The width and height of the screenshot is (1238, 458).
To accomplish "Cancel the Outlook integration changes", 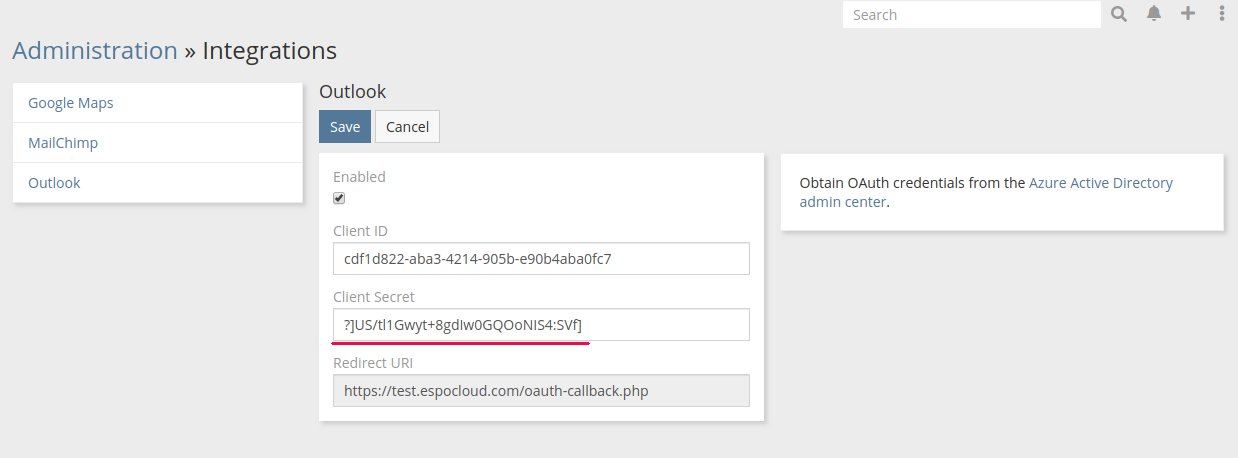I will click(407, 127).
